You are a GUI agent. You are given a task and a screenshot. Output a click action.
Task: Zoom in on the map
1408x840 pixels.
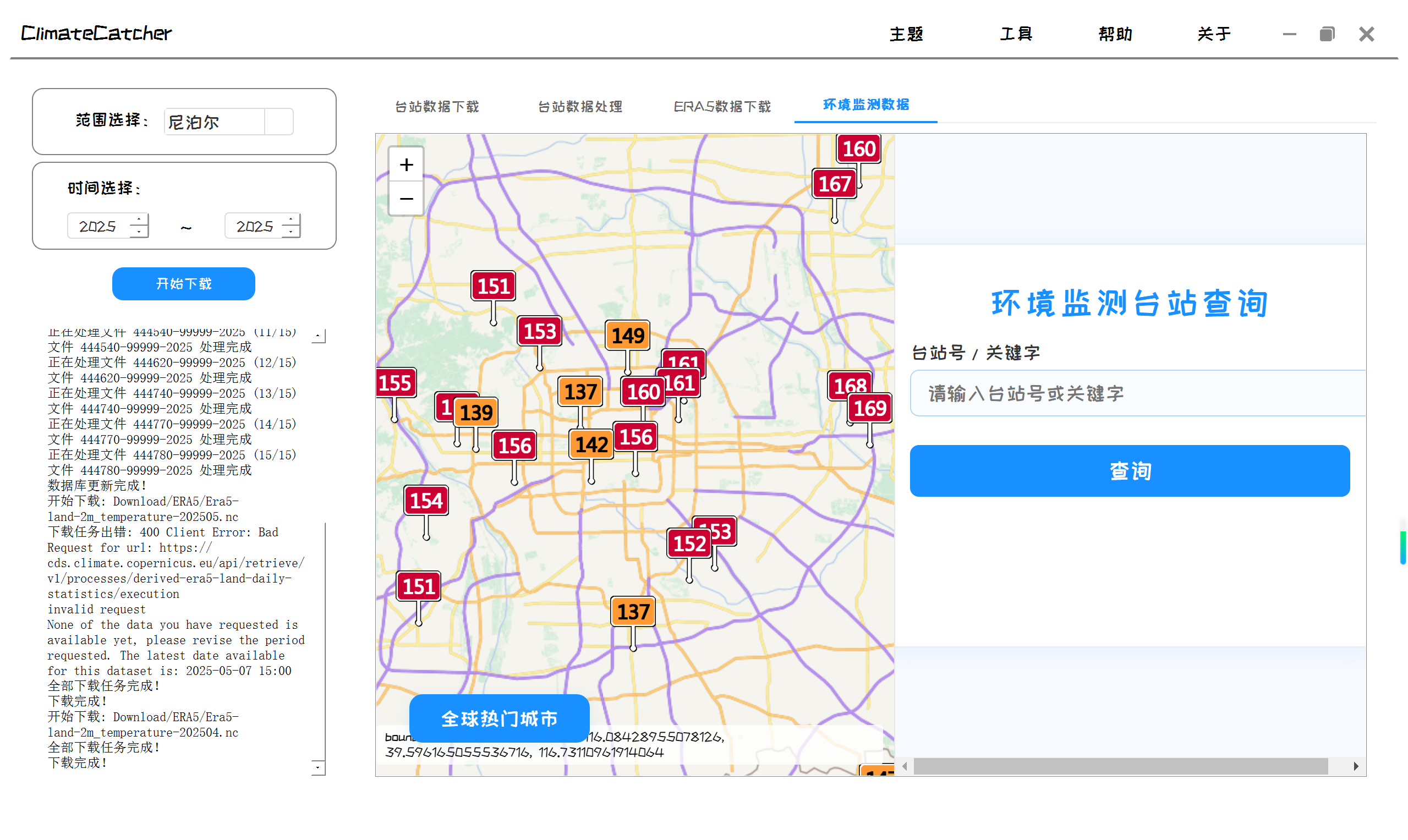406,164
